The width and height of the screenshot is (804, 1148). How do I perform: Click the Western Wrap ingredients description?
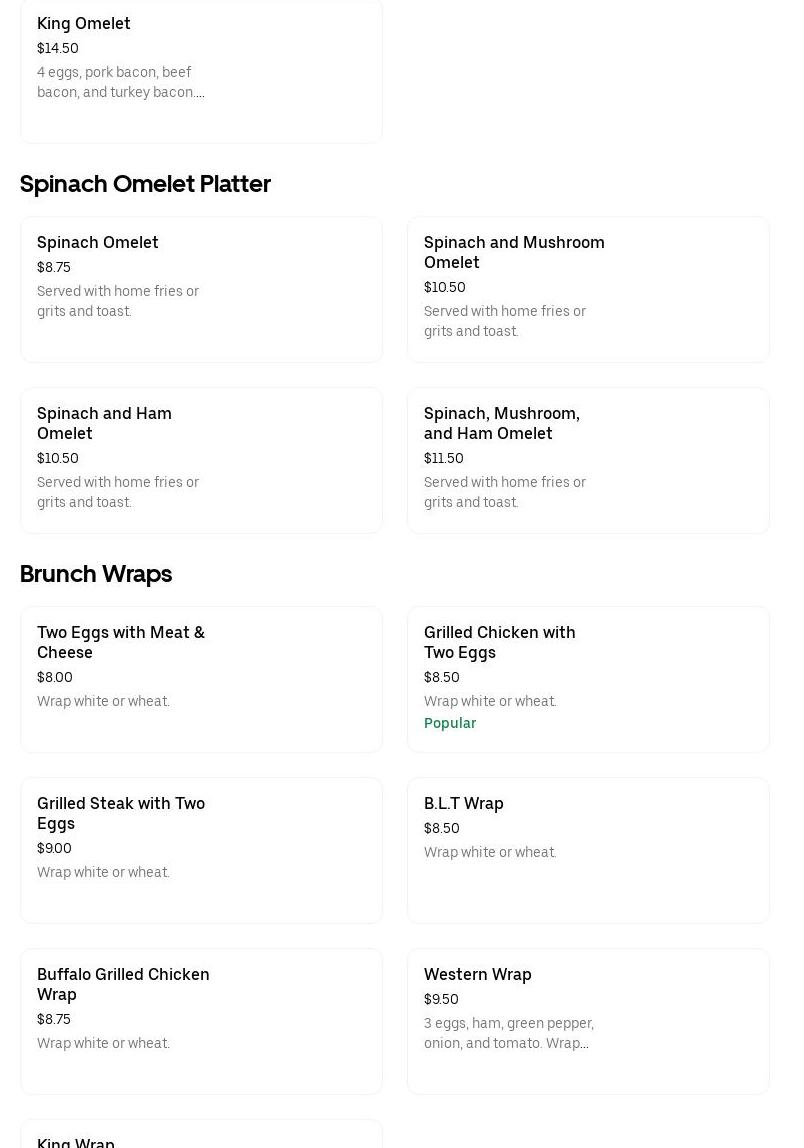point(508,1033)
